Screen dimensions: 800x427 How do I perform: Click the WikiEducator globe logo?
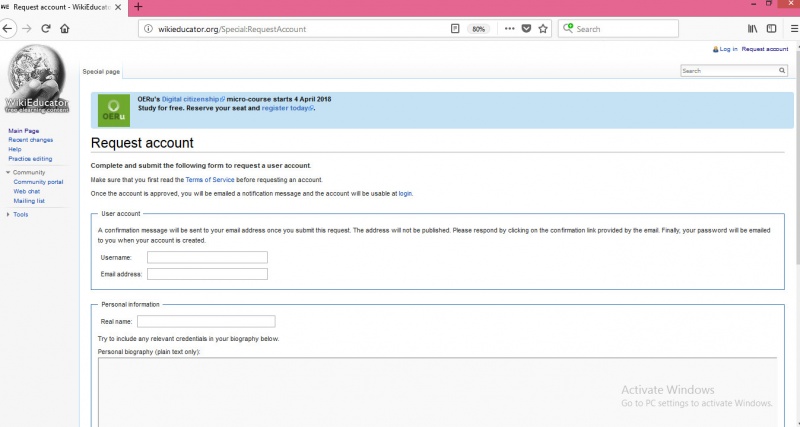click(x=36, y=79)
